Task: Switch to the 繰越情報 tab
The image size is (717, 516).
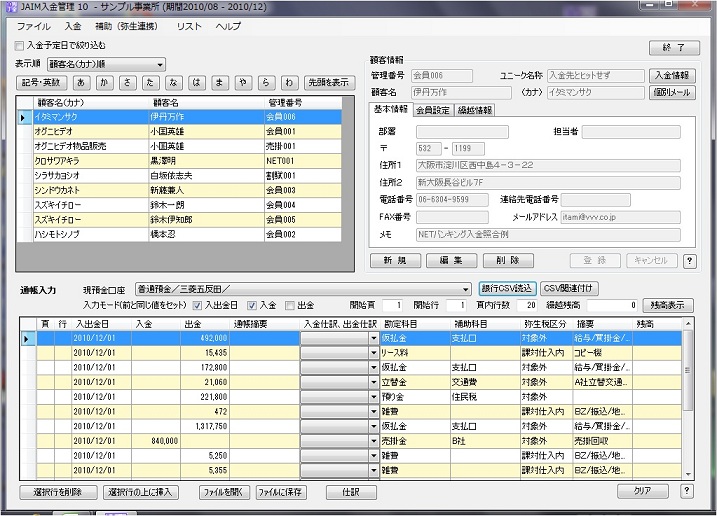Action: (x=475, y=110)
